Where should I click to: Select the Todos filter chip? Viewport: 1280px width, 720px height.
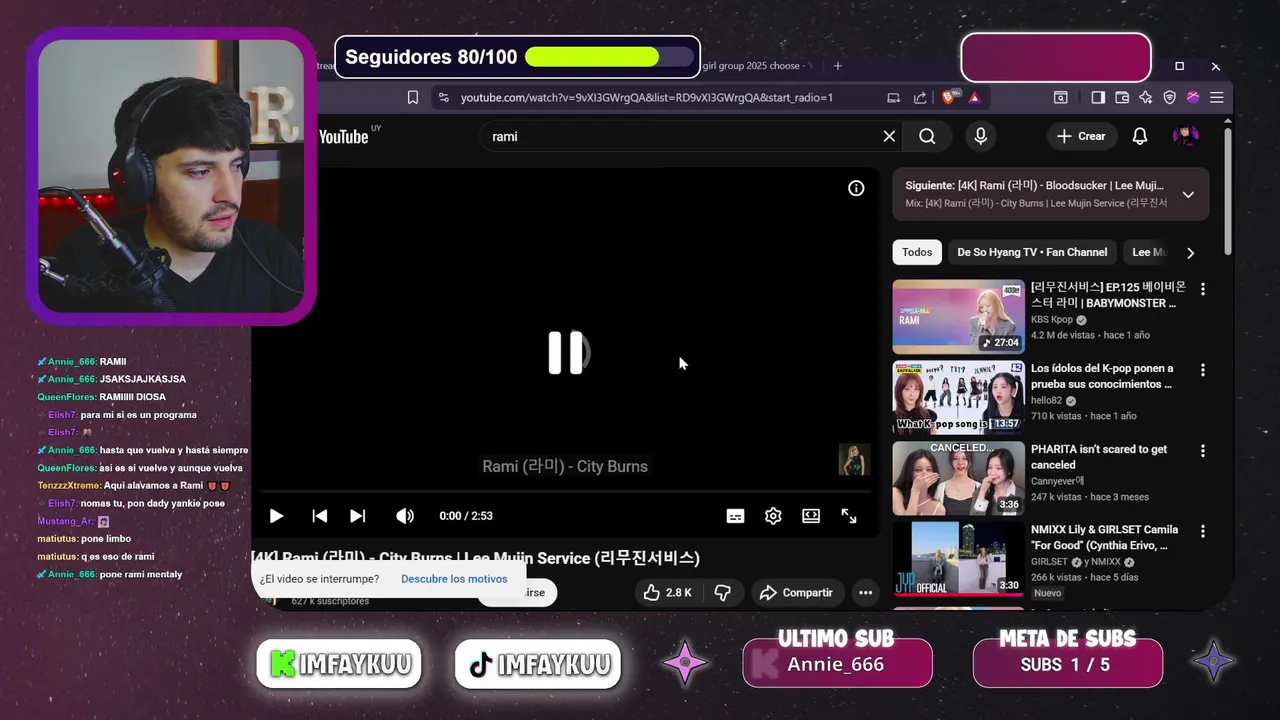(x=917, y=252)
